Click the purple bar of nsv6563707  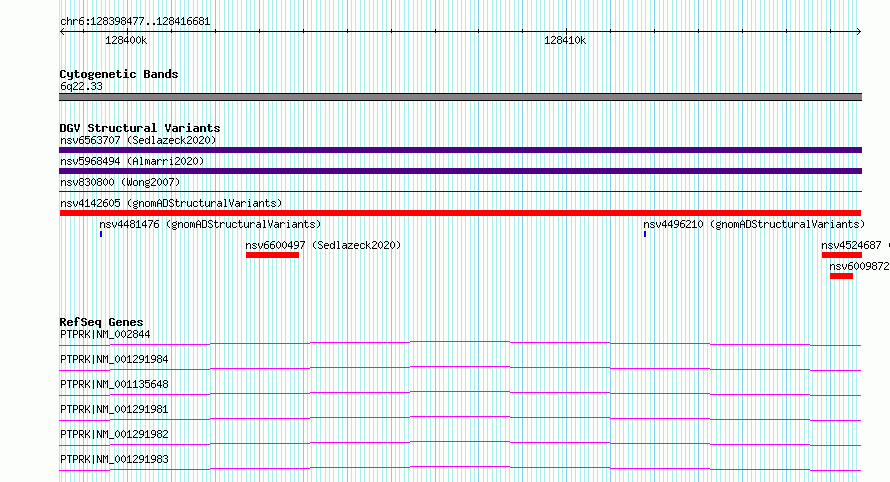(x=460, y=150)
